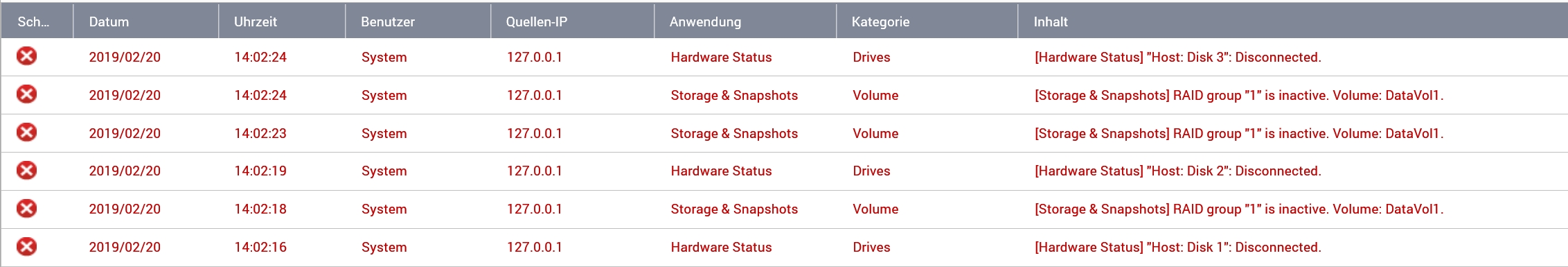Click error icon for Disk 1 disconnected entry
Screen dimensions: 1568x267
[x=26, y=246]
